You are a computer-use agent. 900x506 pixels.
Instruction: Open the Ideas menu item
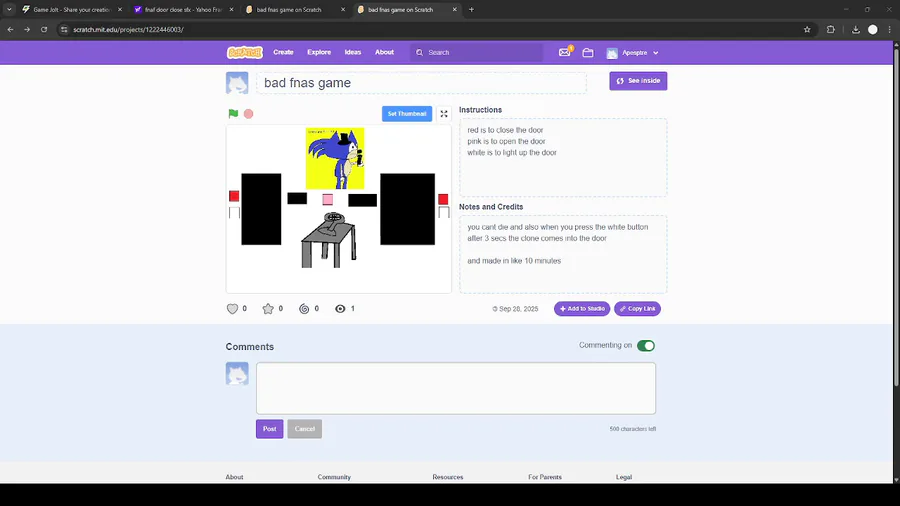pos(353,52)
